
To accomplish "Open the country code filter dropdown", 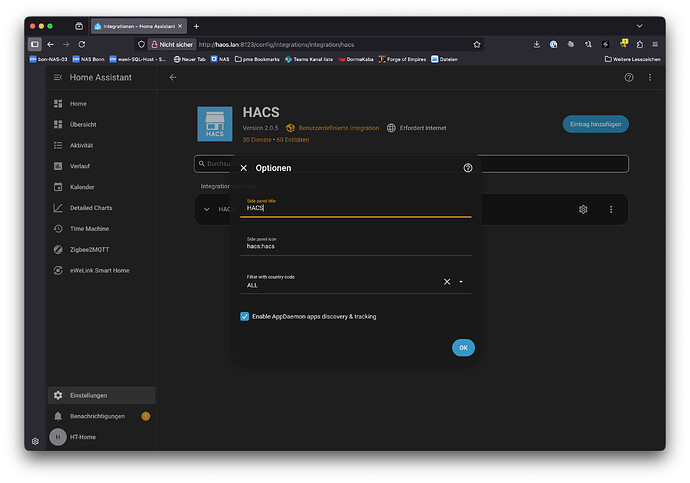I will pyautogui.click(x=461, y=282).
